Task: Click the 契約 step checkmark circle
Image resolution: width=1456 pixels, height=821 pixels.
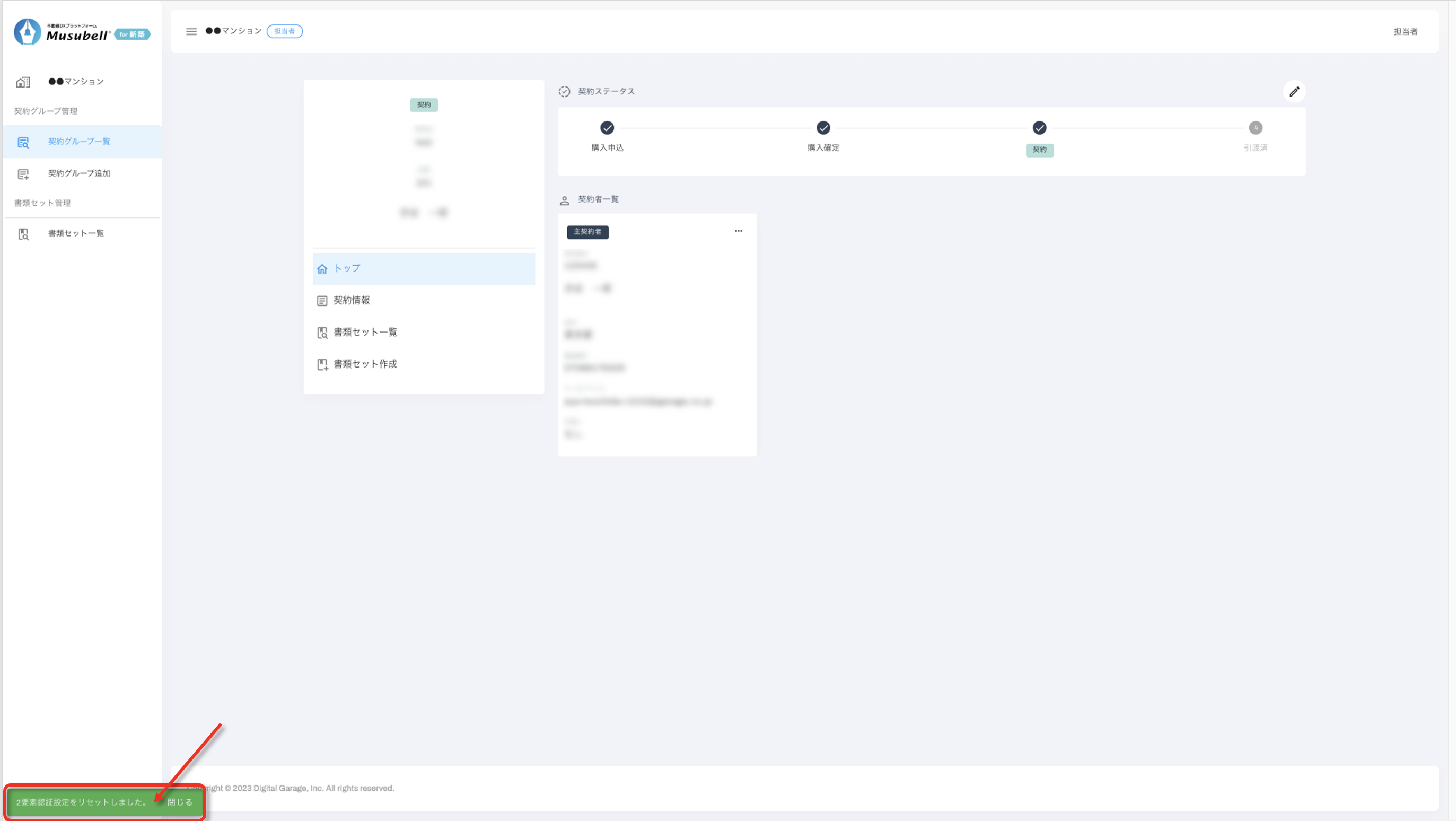Action: tap(1039, 128)
